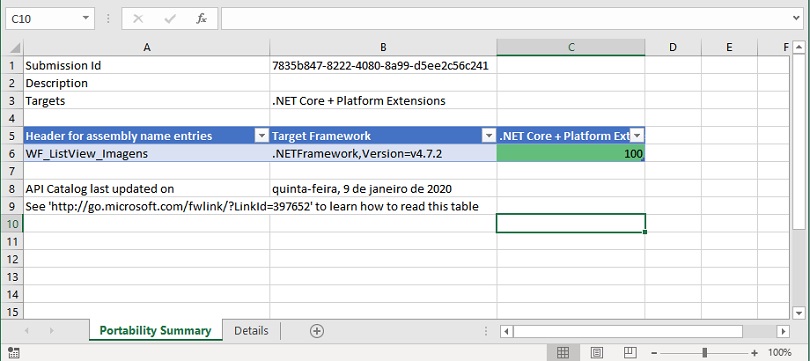Select column C header
Image resolution: width=810 pixels, height=361 pixels.
(x=571, y=48)
